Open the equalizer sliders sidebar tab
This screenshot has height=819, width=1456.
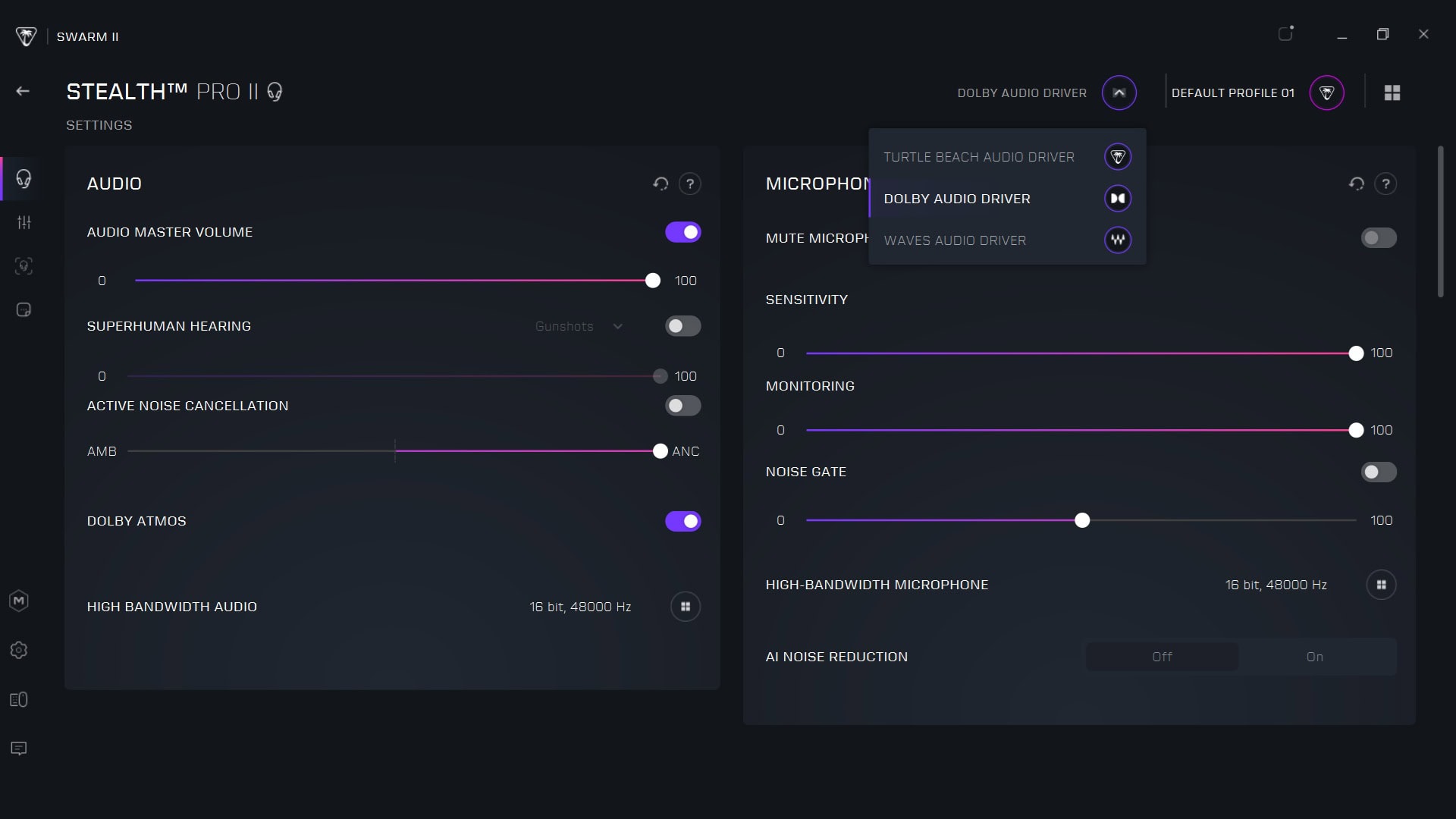pos(24,222)
